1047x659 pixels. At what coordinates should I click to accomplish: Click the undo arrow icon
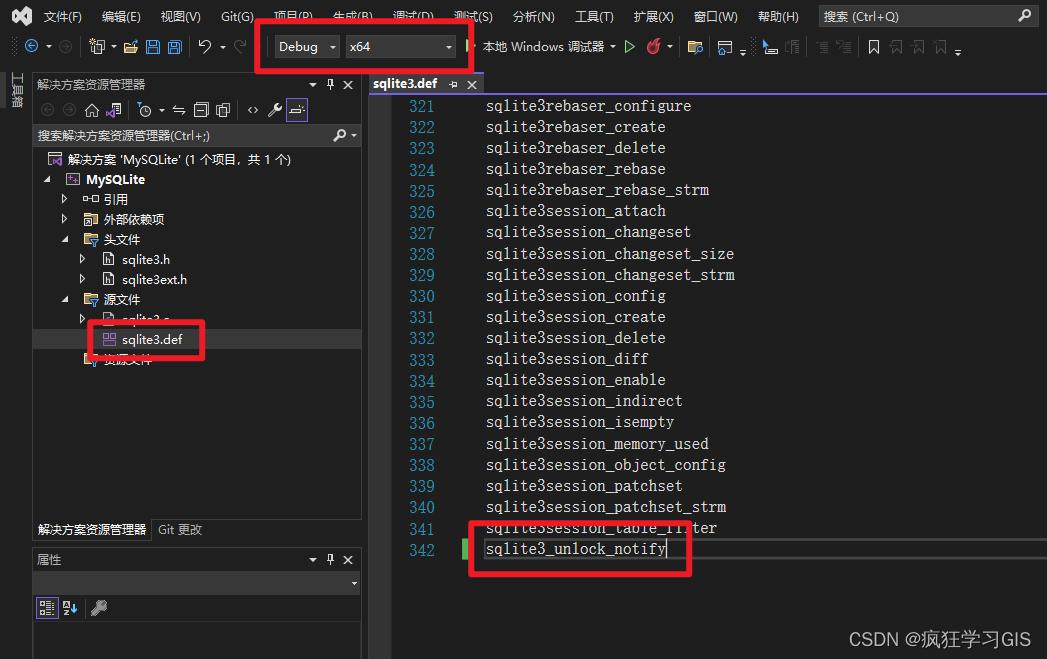pos(205,46)
